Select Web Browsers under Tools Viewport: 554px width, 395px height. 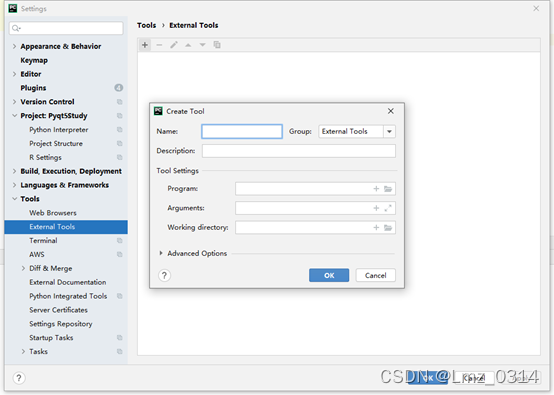pyautogui.click(x=53, y=213)
